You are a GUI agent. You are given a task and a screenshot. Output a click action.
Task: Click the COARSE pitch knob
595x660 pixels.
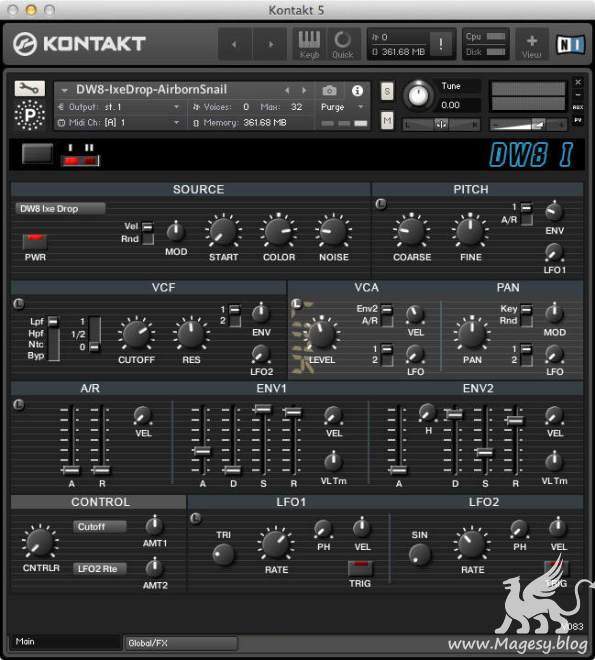(x=411, y=232)
